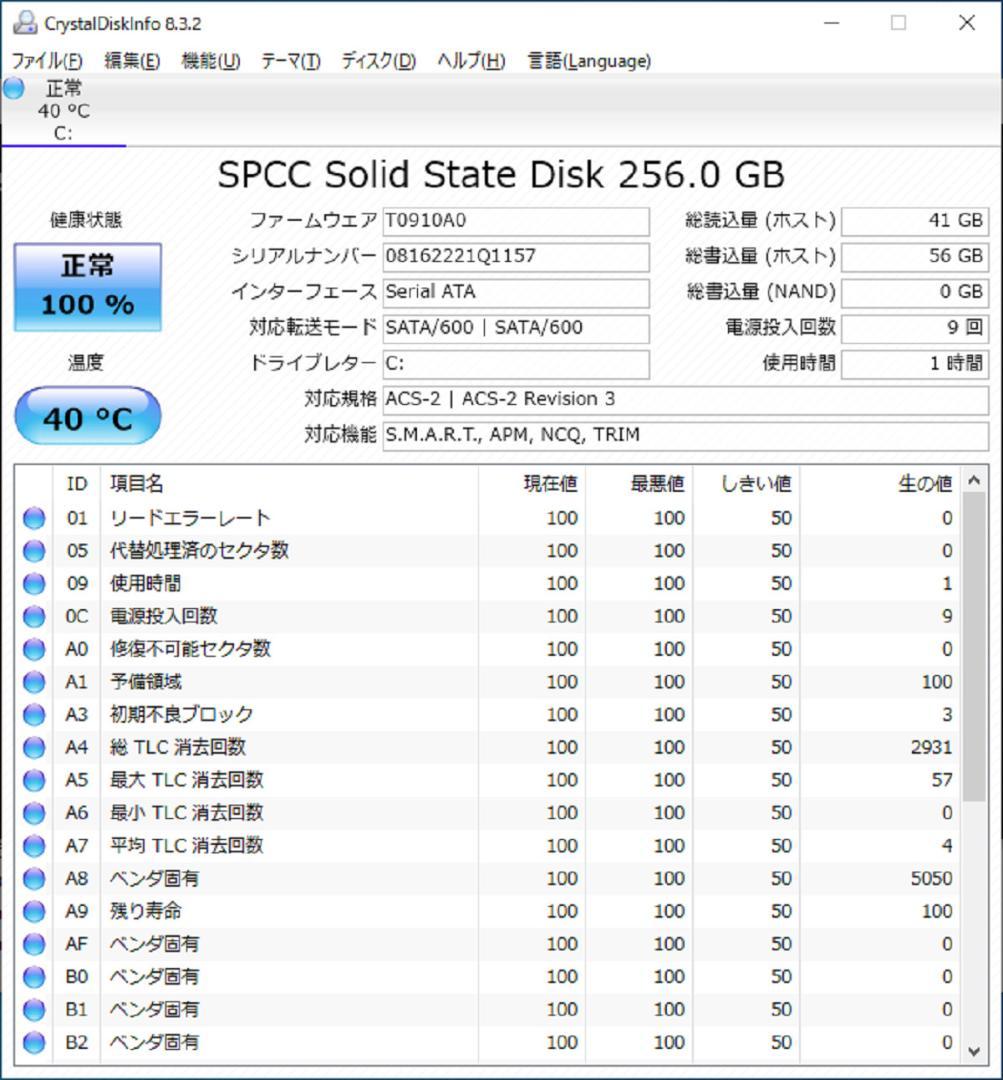Click the status orb for row 01 リードエラーレート
This screenshot has width=1003, height=1080.
(x=34, y=518)
